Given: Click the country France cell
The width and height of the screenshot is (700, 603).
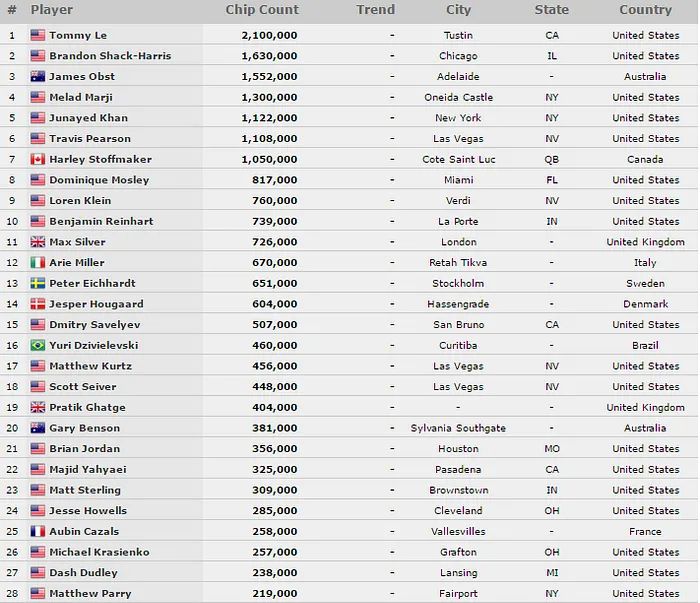Looking at the screenshot, I should click(645, 532).
